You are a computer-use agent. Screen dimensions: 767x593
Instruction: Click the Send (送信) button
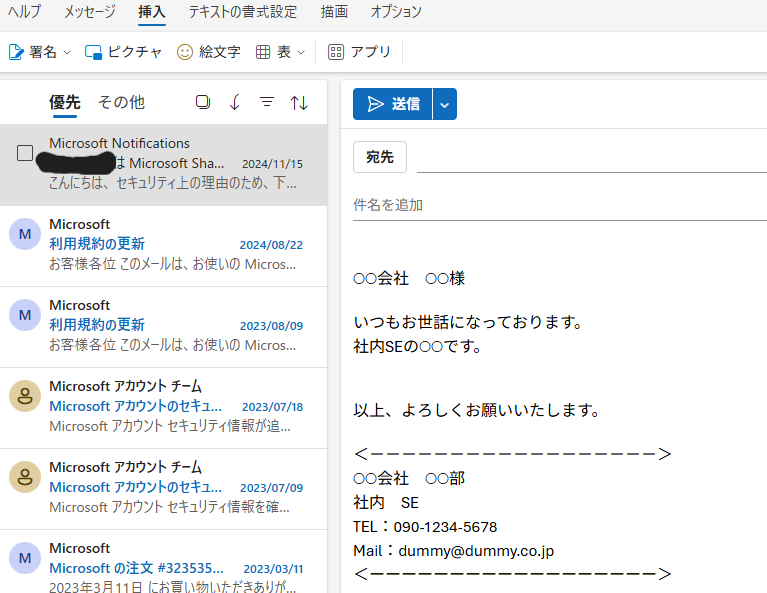tap(392, 104)
